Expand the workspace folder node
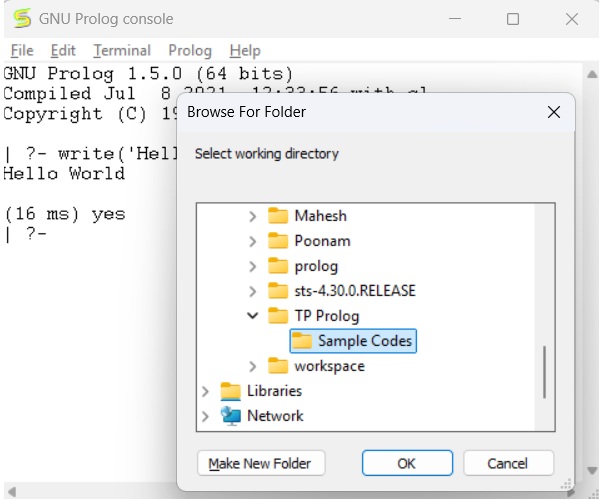Screen dimensions: 600x500 point(252,366)
